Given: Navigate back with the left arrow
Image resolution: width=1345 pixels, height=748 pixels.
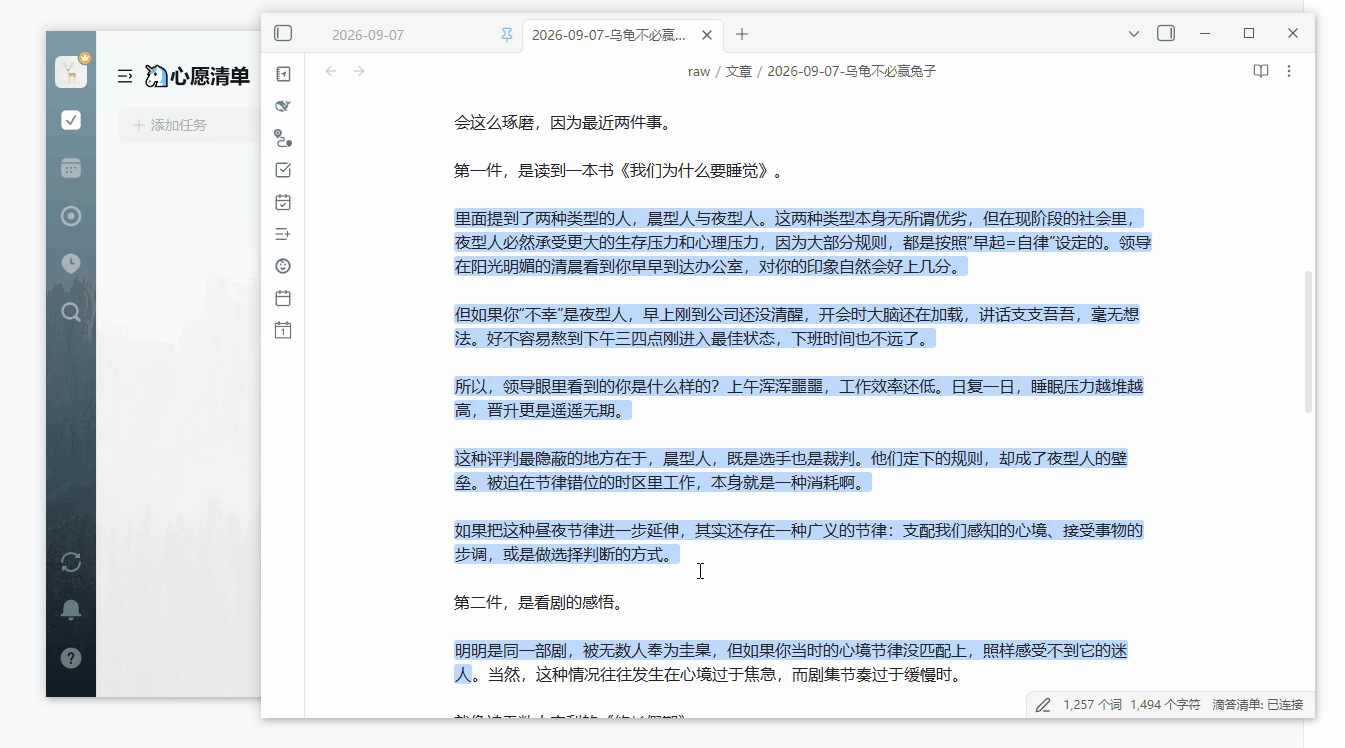Looking at the screenshot, I should [x=331, y=71].
